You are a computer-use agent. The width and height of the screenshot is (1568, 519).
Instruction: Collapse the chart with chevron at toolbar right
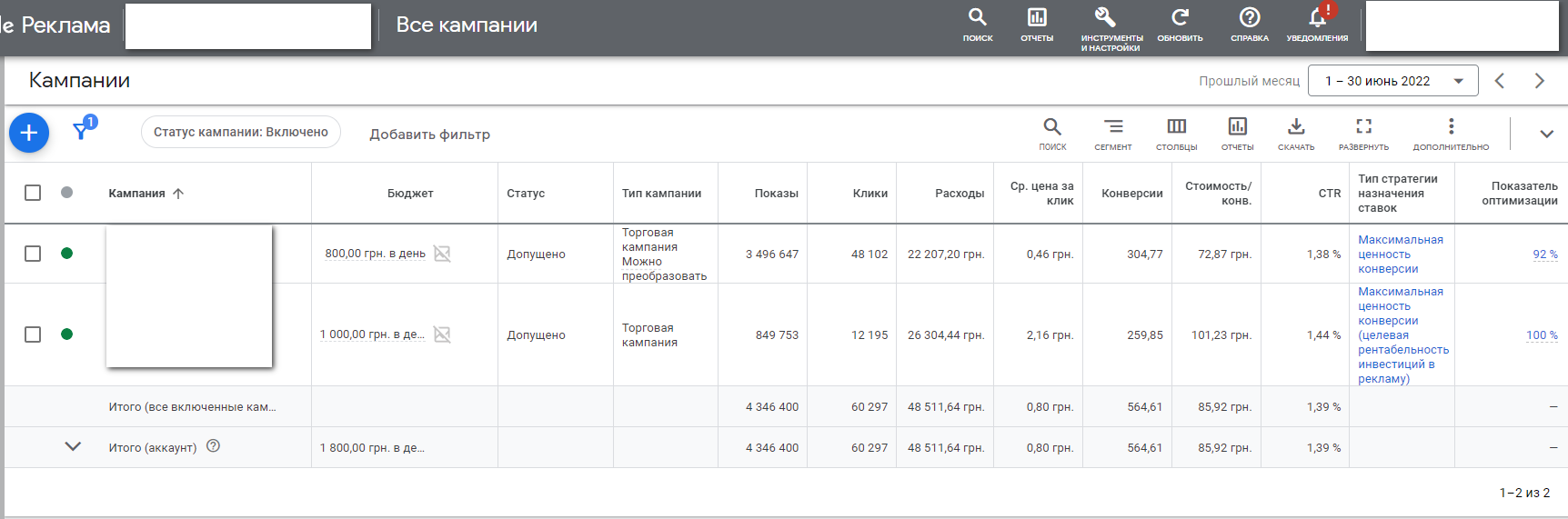point(1546,134)
